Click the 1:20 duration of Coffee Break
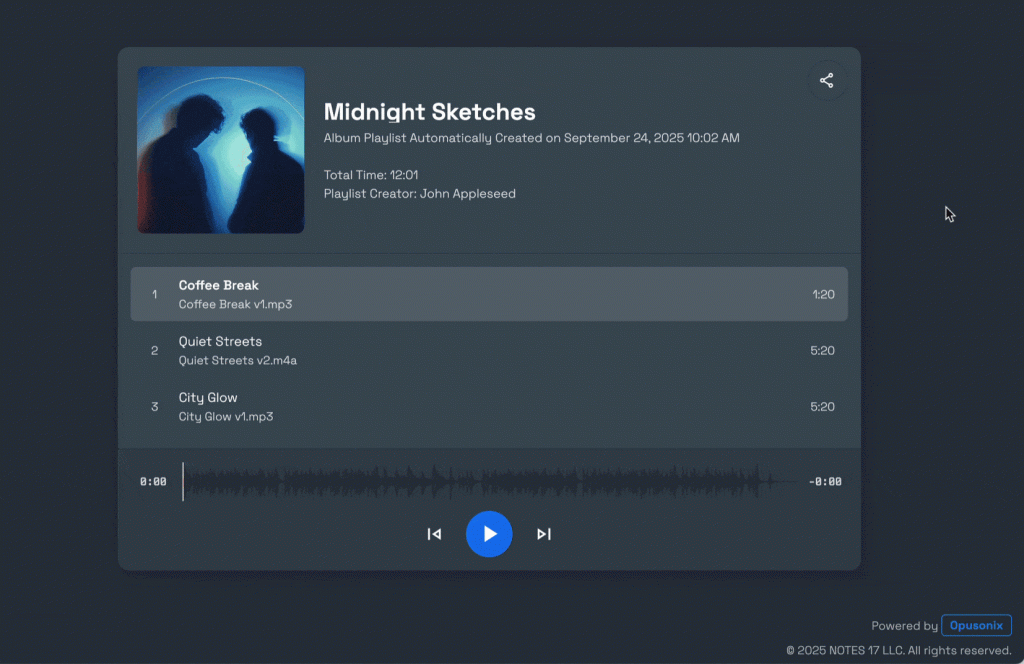 click(x=822, y=294)
